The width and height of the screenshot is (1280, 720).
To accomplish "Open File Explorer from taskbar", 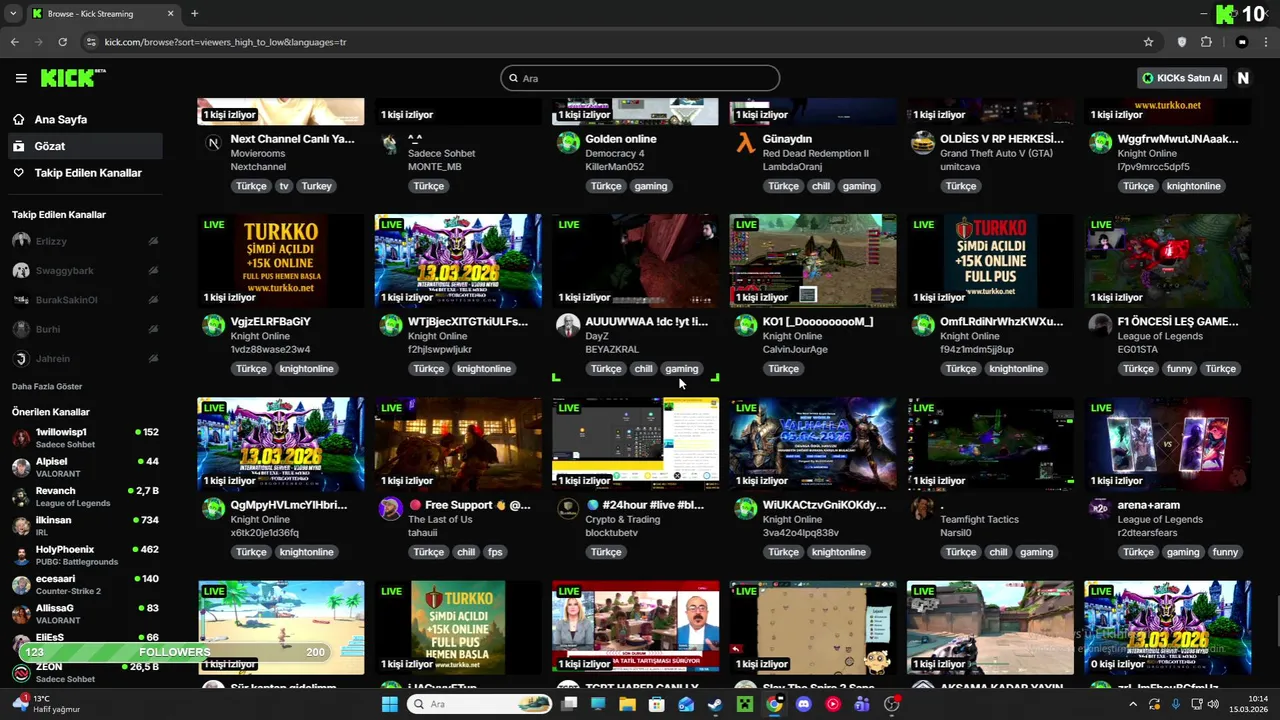I will [x=627, y=704].
